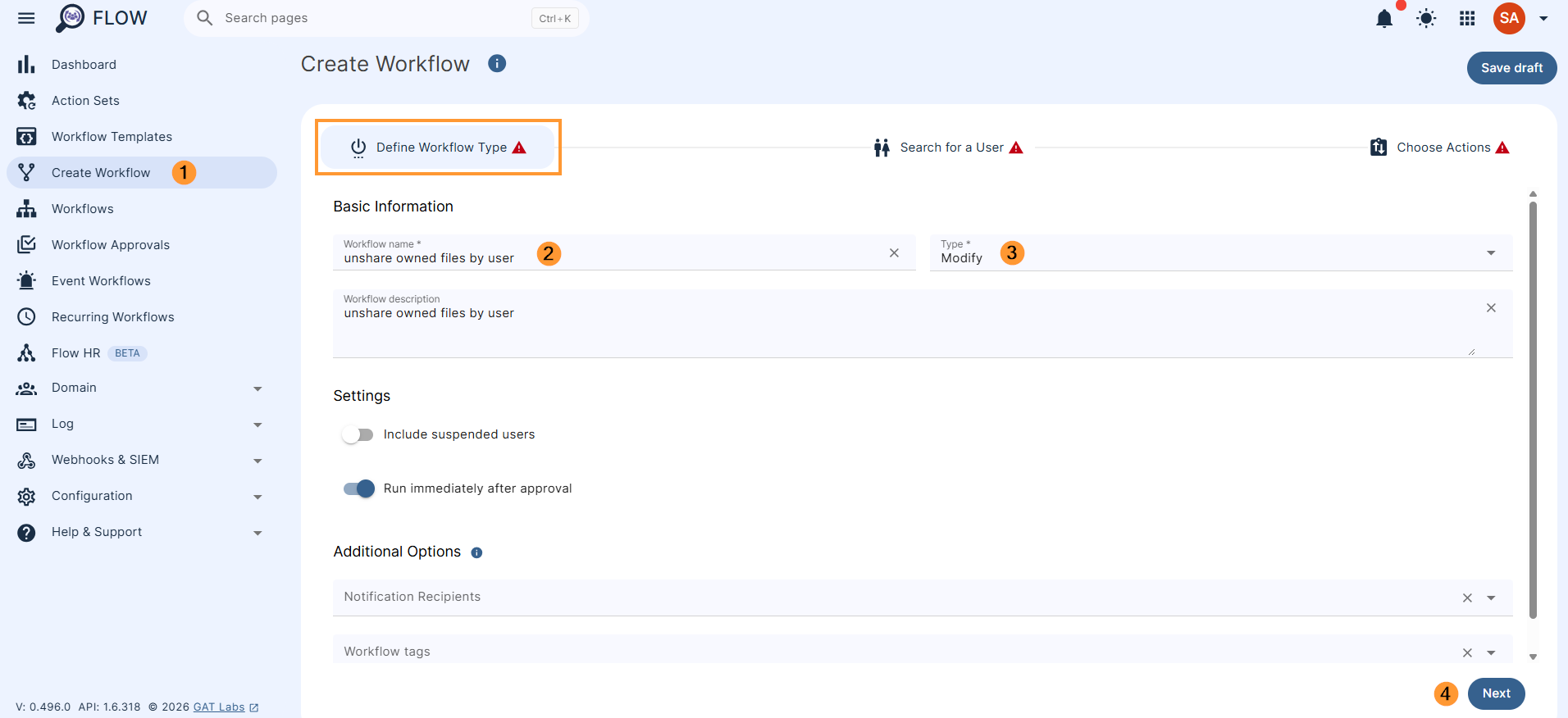The width and height of the screenshot is (1568, 718).
Task: Click the Configuration gear icon
Action: coord(26,496)
